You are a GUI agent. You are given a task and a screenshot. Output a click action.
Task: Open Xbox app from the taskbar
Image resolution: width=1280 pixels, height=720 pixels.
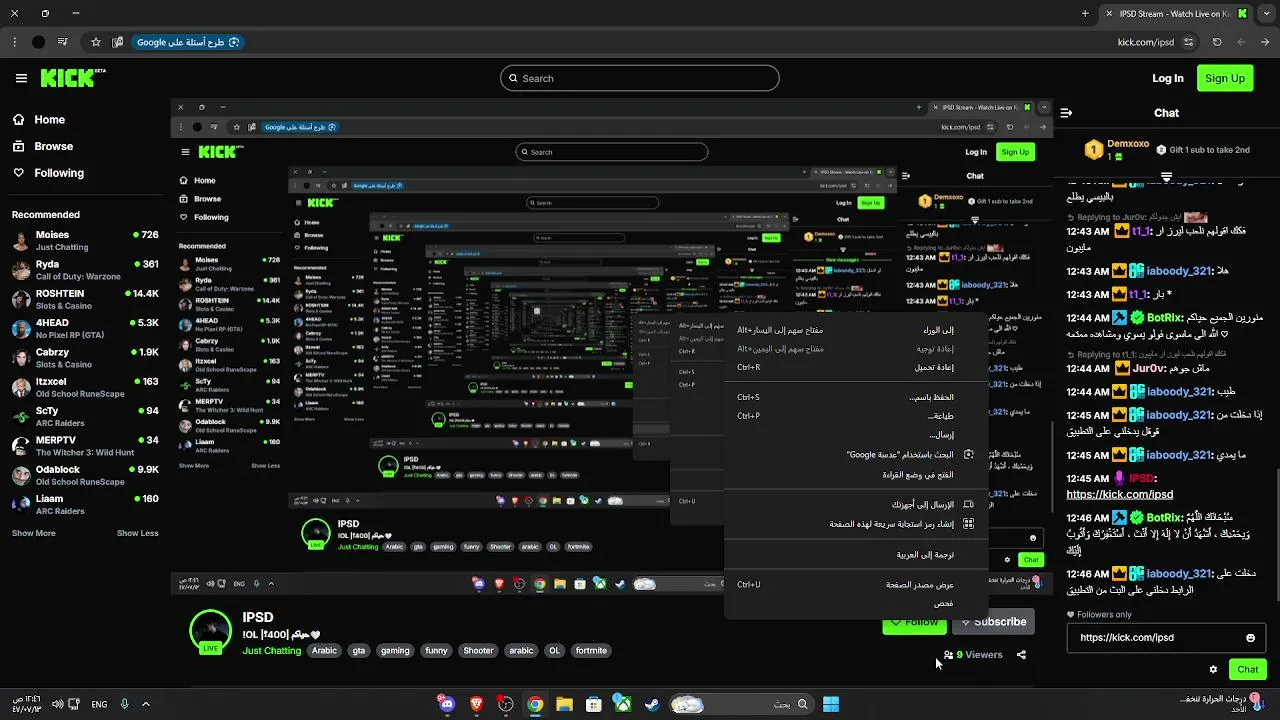tap(622, 704)
